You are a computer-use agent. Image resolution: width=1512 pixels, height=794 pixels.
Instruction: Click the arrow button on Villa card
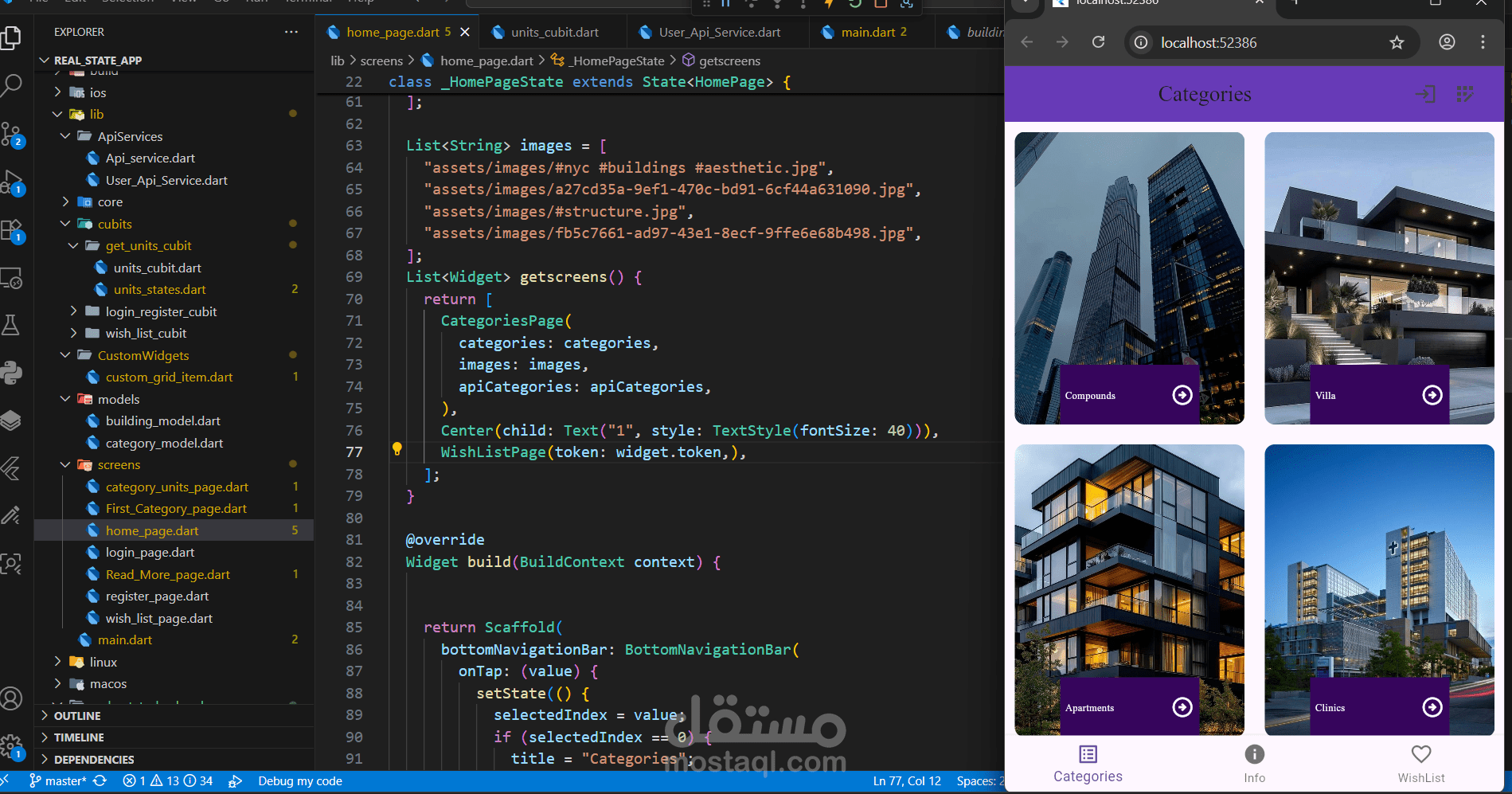point(1432,395)
